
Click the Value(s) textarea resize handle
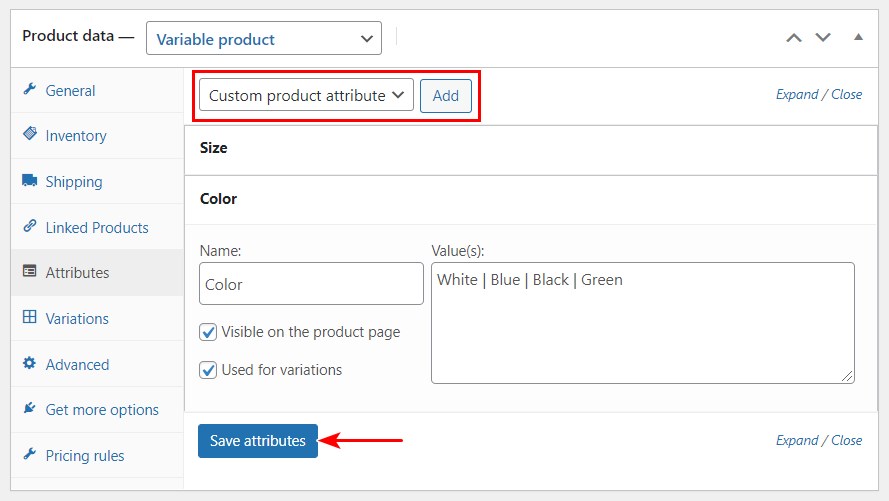pos(847,376)
